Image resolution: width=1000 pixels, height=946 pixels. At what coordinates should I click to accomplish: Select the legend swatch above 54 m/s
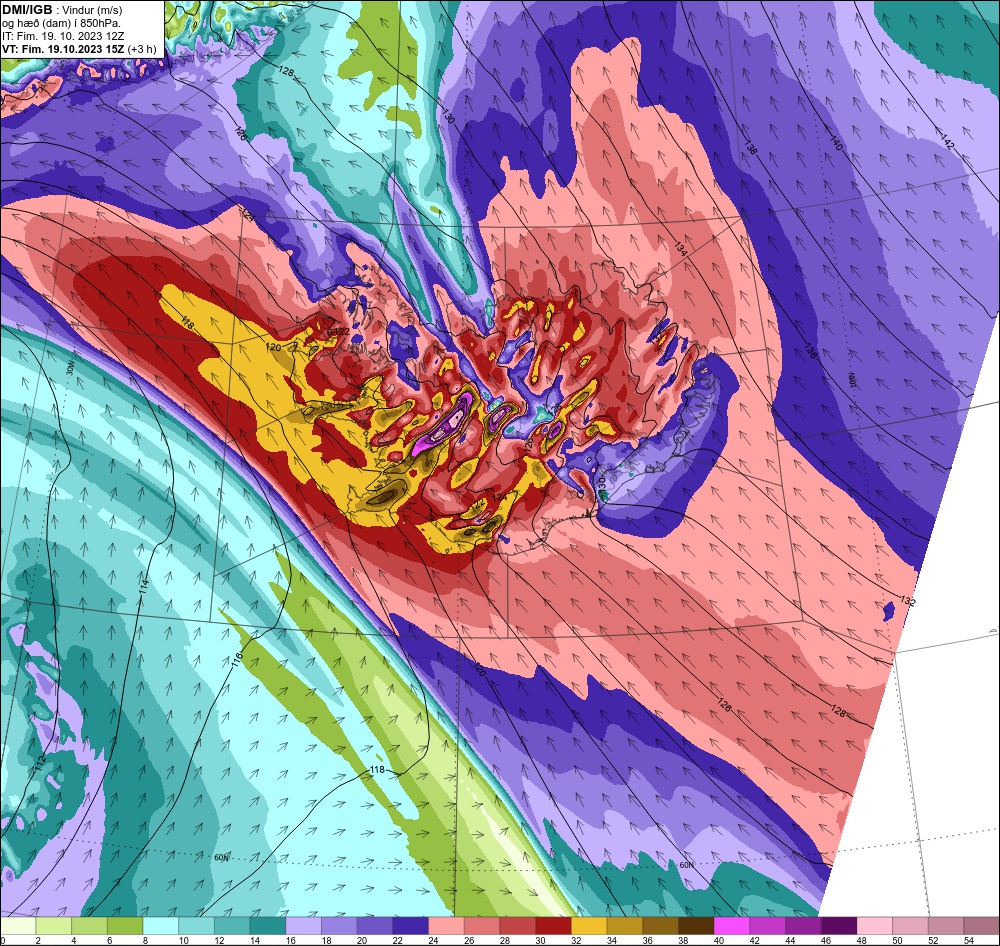click(x=982, y=926)
